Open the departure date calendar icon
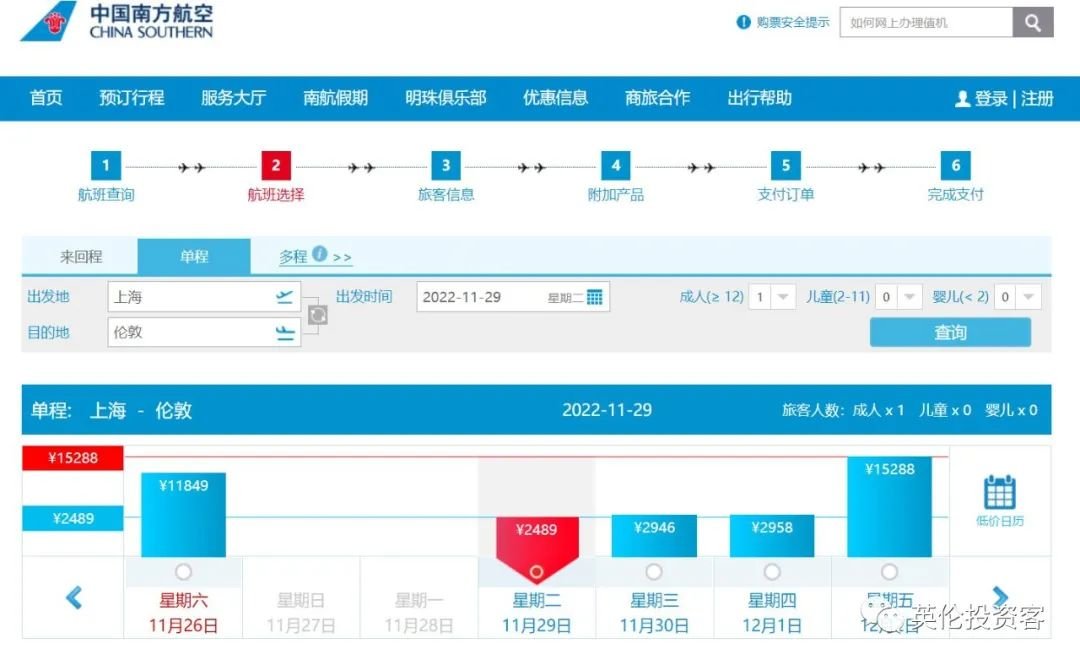The height and width of the screenshot is (665, 1080). pyautogui.click(x=595, y=297)
